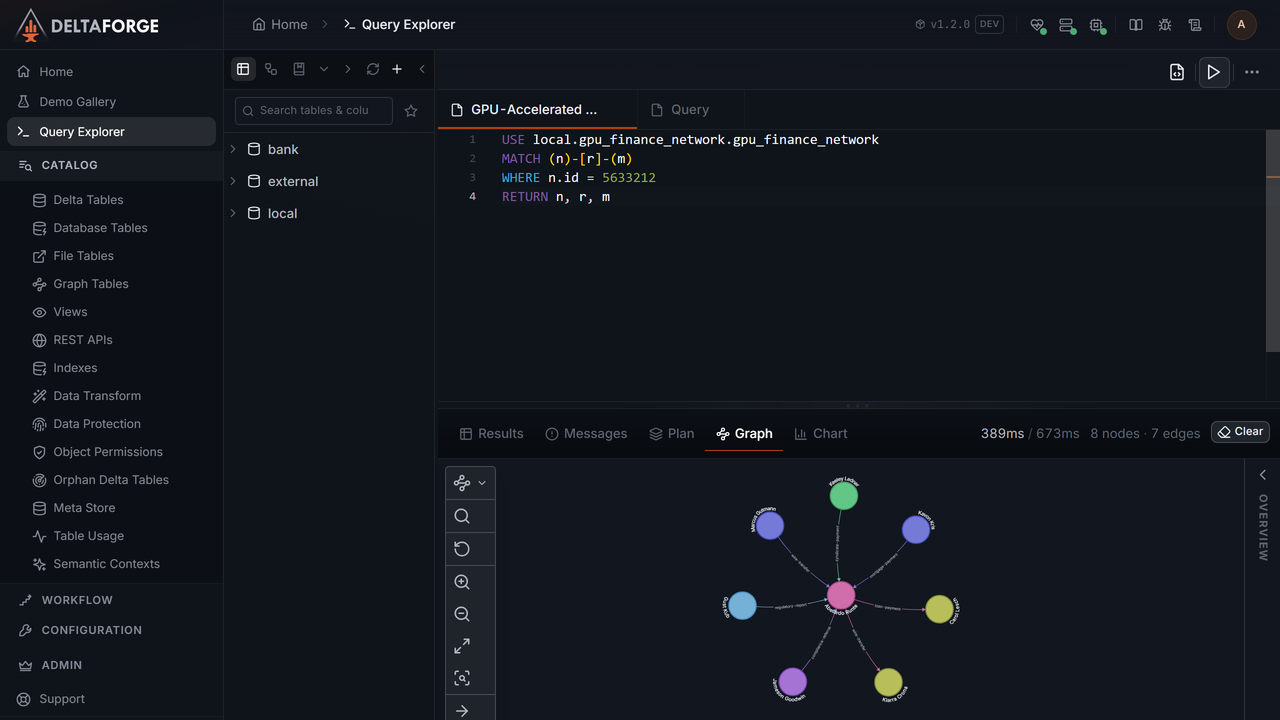Open the three-dot more options menu
This screenshot has height=720, width=1280.
click(x=1252, y=72)
